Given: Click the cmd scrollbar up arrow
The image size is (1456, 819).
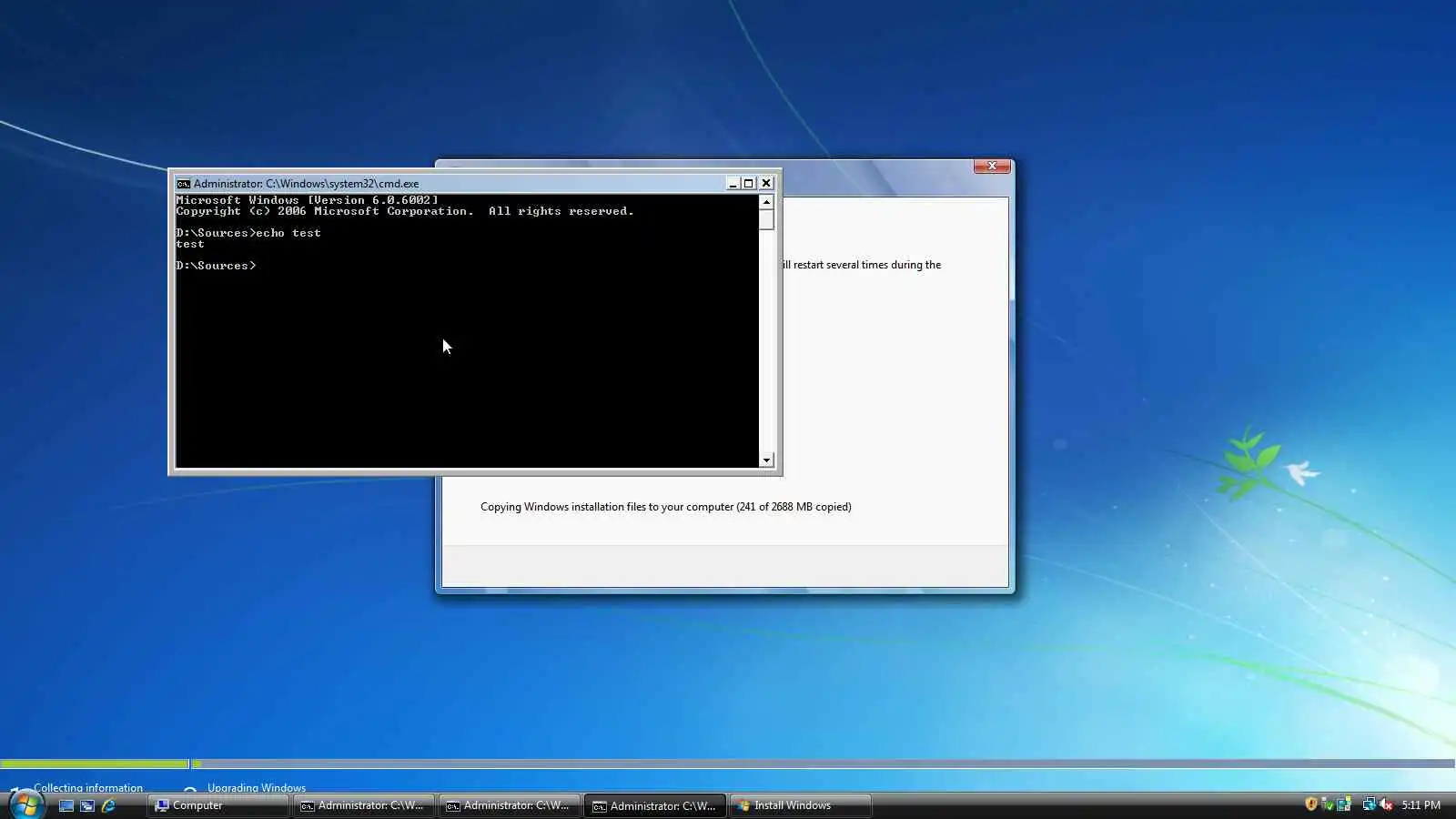Looking at the screenshot, I should 766,202.
